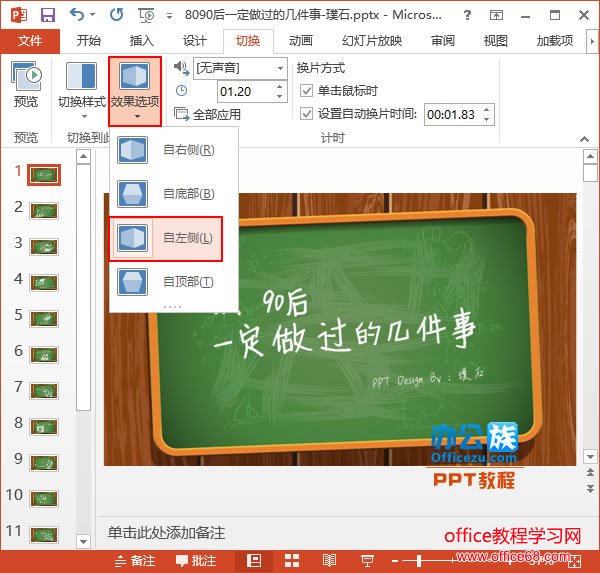Switch to the Insert tab
Image resolution: width=600 pixels, height=573 pixels.
(x=142, y=41)
